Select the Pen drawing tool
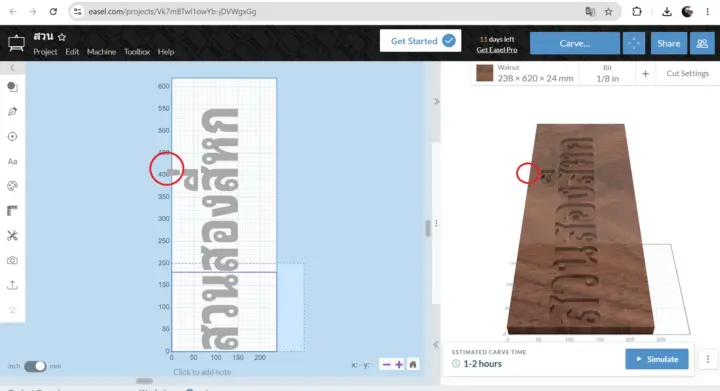Image resolution: width=720 pixels, height=391 pixels. [12, 112]
